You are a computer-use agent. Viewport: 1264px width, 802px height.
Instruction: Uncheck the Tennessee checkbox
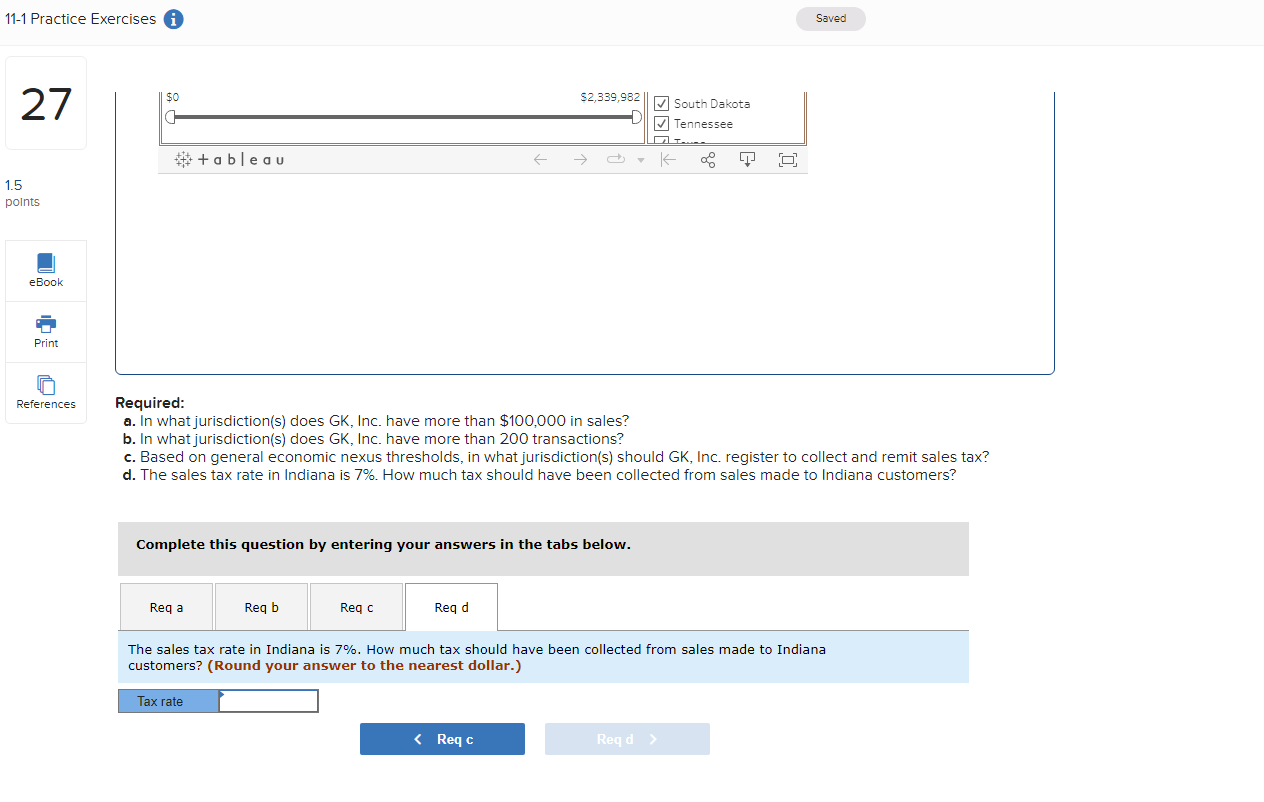pos(661,124)
